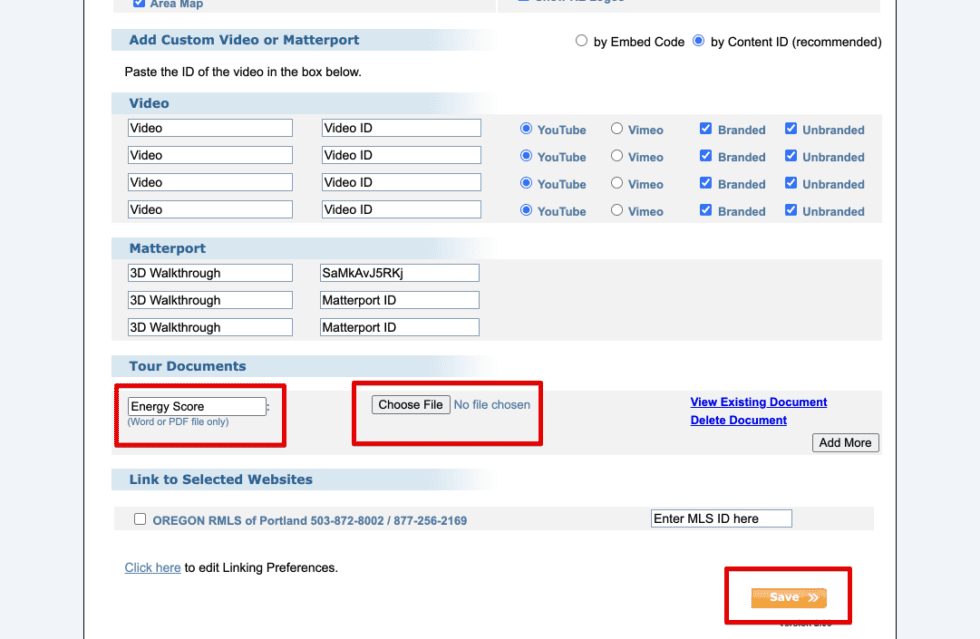Click the orange Save button

[788, 597]
